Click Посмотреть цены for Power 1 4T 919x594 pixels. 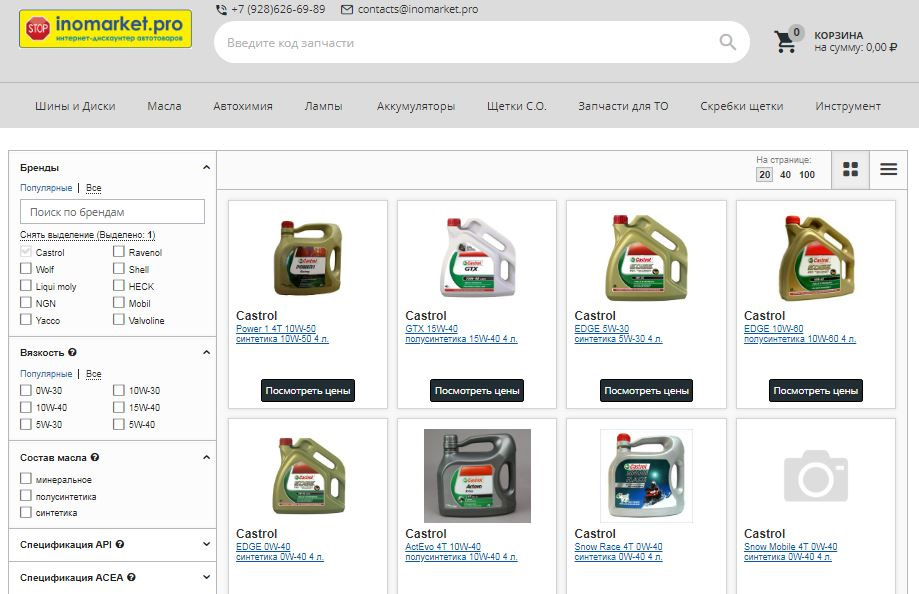tap(308, 391)
